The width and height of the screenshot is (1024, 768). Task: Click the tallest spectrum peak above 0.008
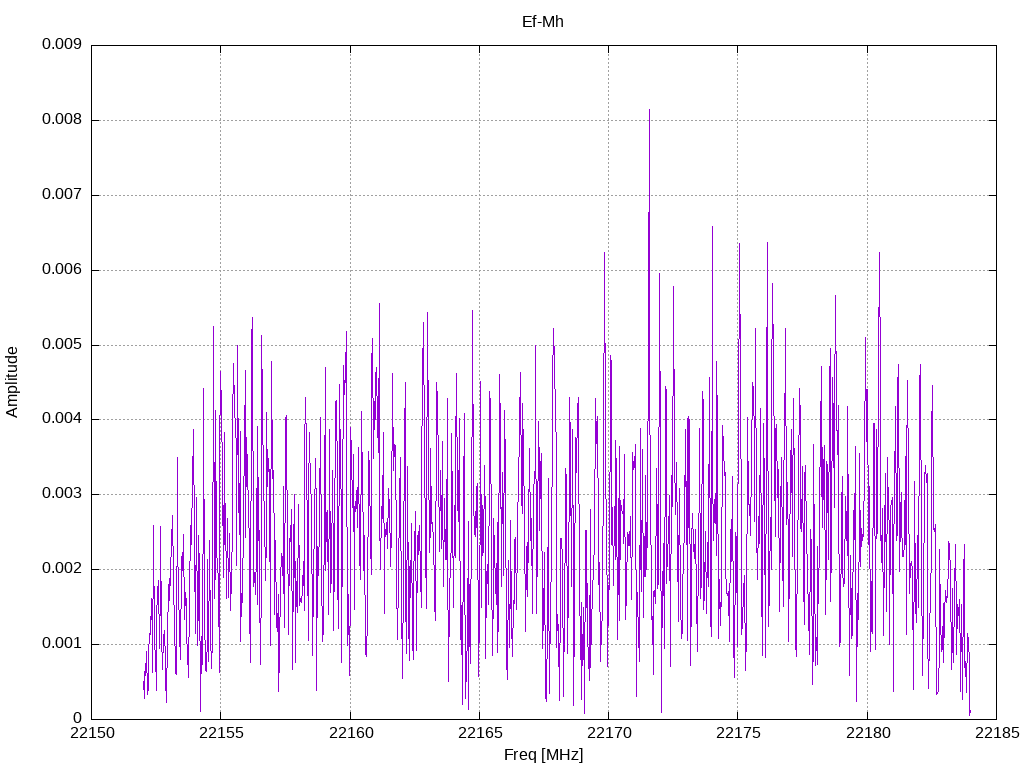point(649,112)
